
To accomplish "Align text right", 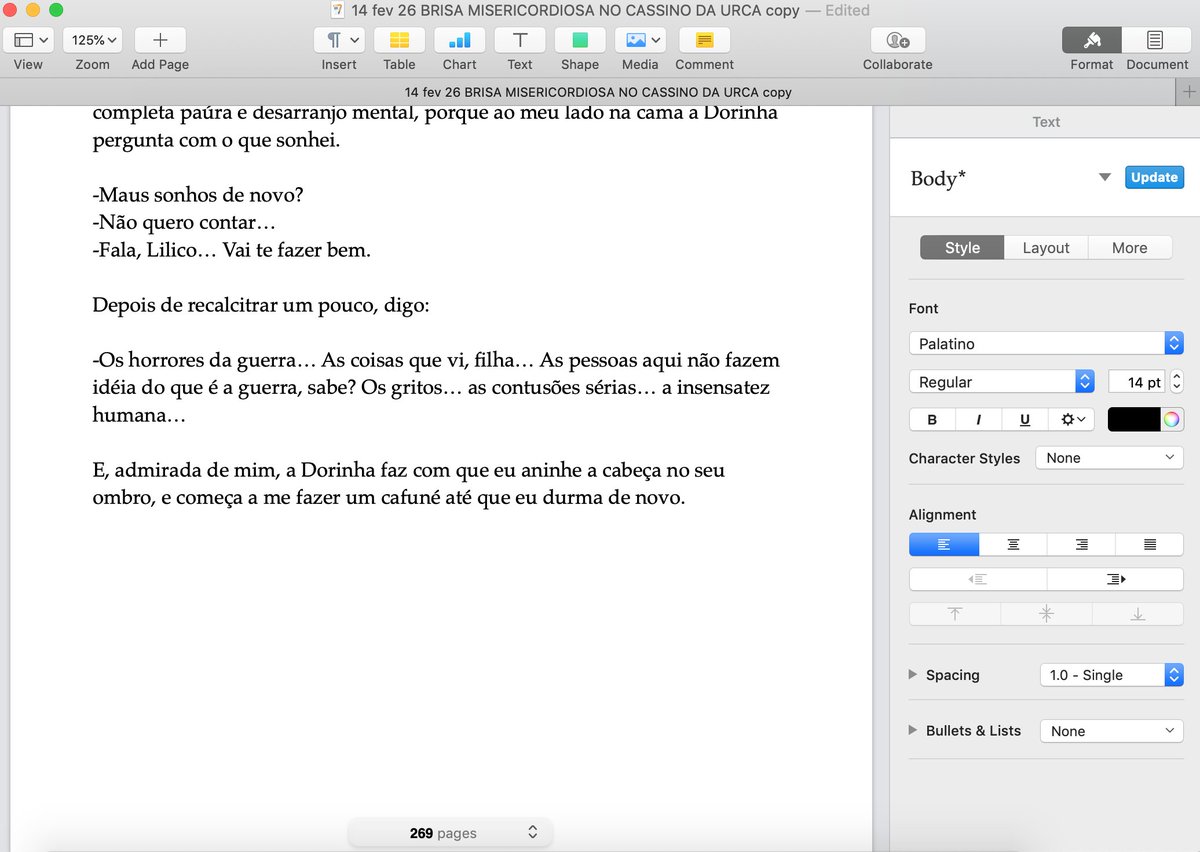I will tap(1081, 545).
